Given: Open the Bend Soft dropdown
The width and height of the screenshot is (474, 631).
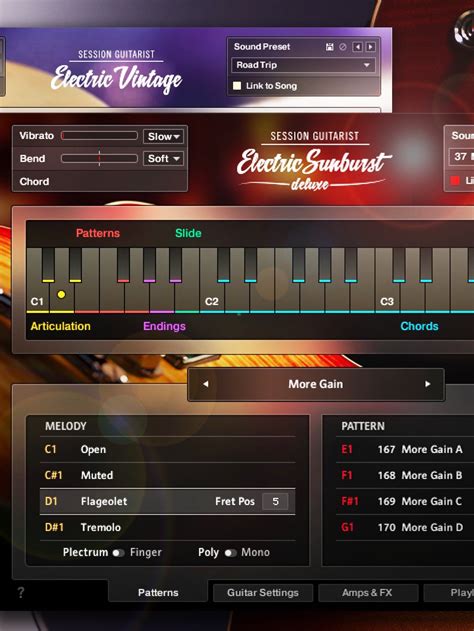Looking at the screenshot, I should click(x=163, y=159).
